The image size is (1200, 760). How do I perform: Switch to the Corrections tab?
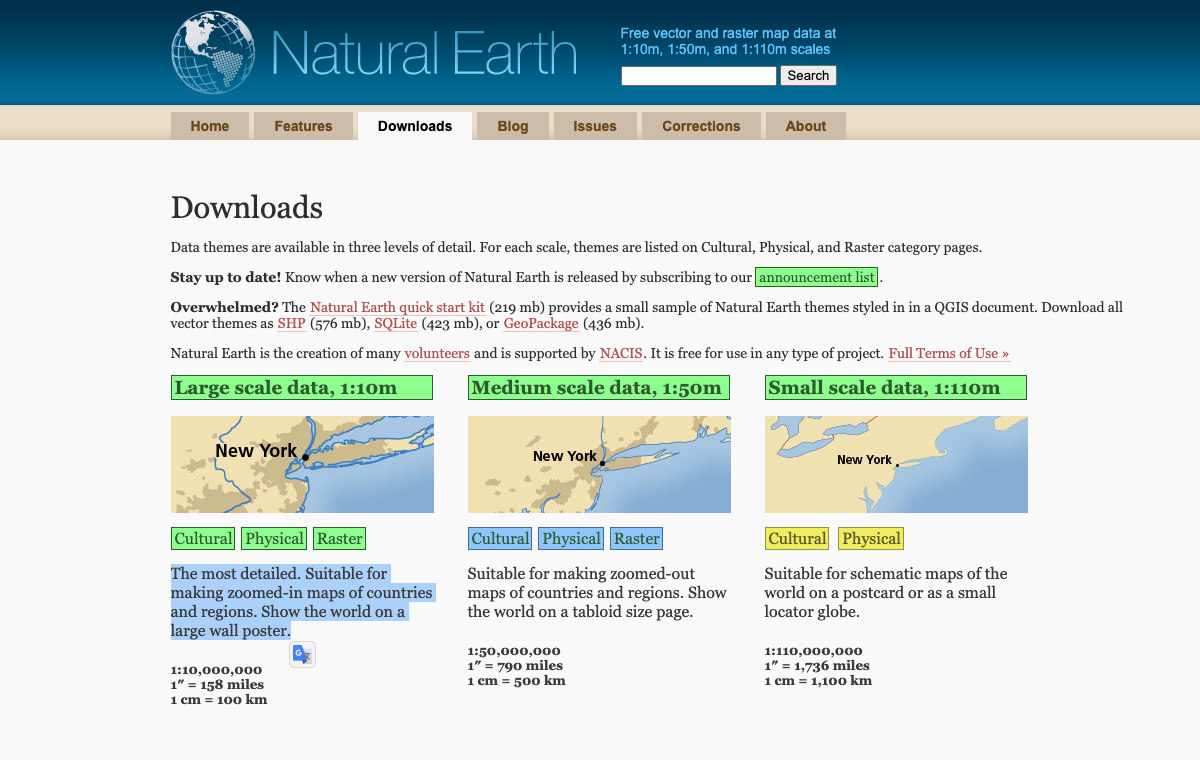[x=701, y=126]
